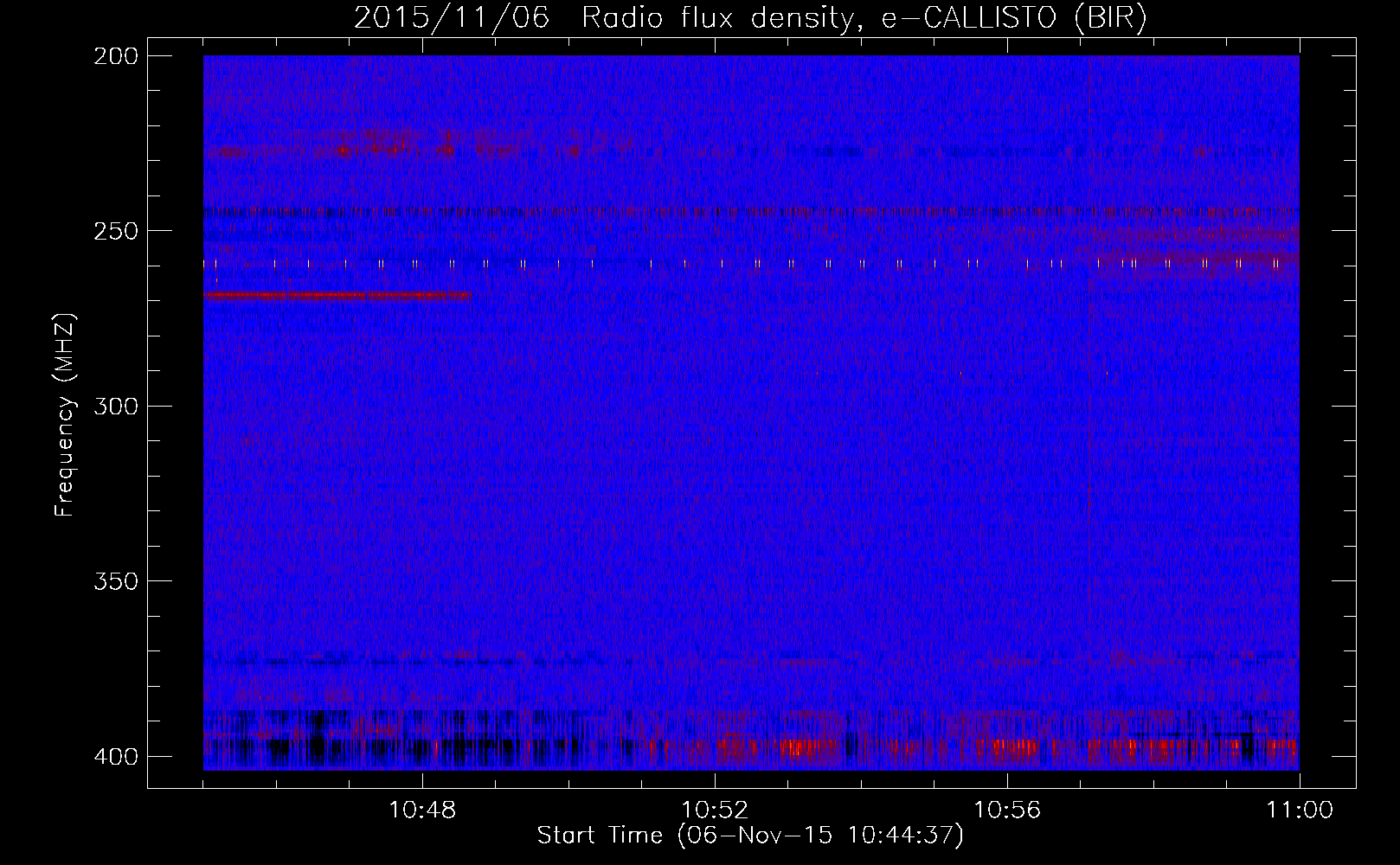Click the Start Time axis label
This screenshot has width=1400, height=865.
[x=750, y=836]
